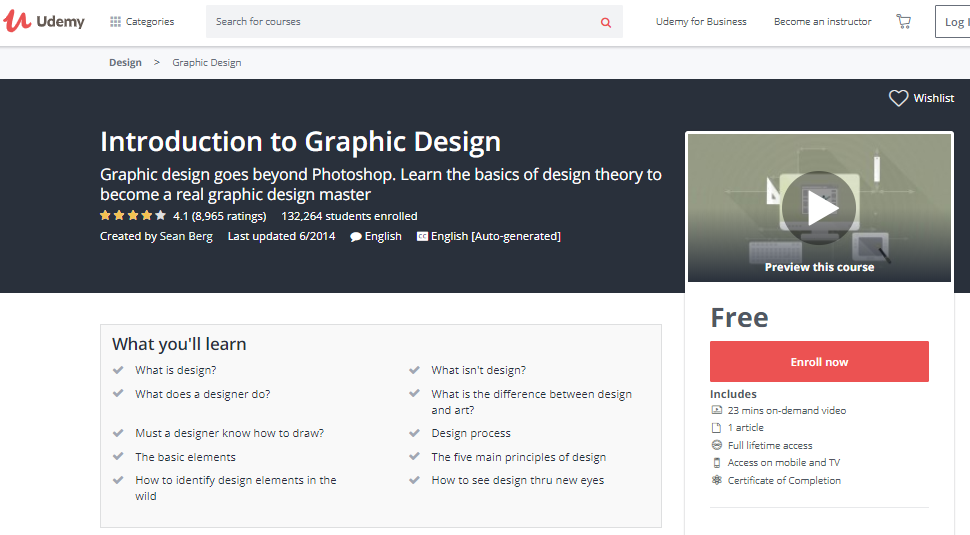
Task: Click '1 article' text
Action: pyautogui.click(x=745, y=427)
